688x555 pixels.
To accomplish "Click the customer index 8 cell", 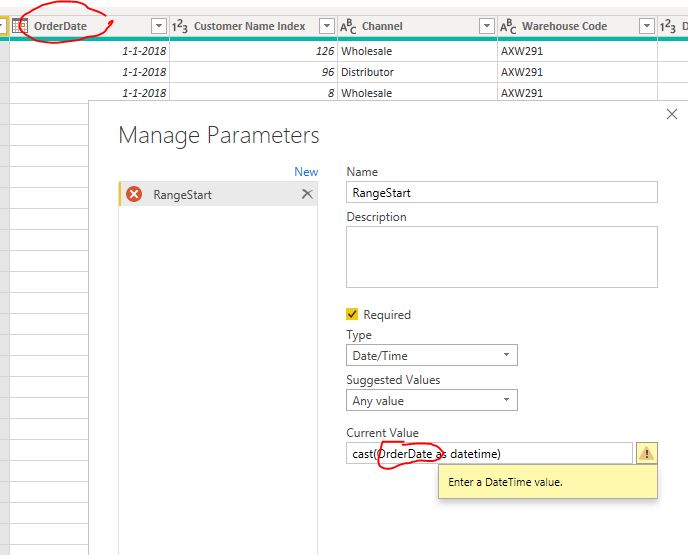I will 253,93.
